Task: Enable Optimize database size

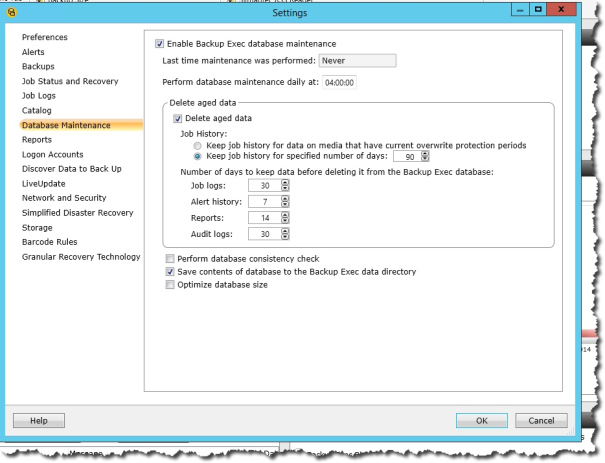Action: pos(170,285)
